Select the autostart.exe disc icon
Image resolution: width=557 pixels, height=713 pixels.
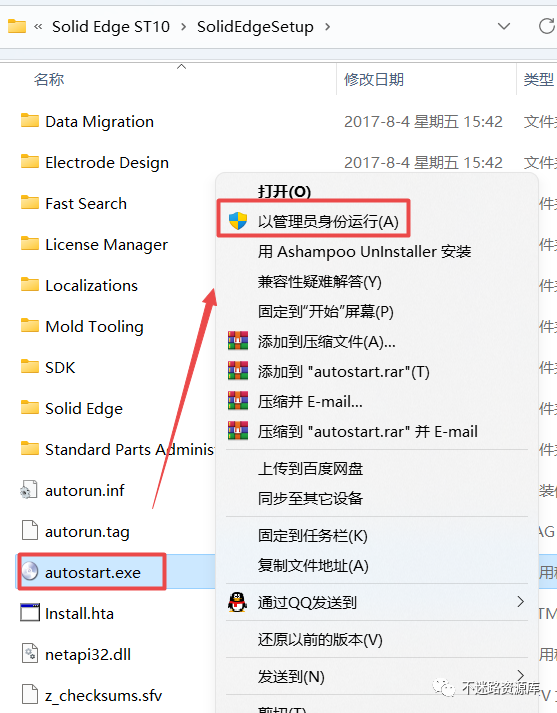(30, 572)
